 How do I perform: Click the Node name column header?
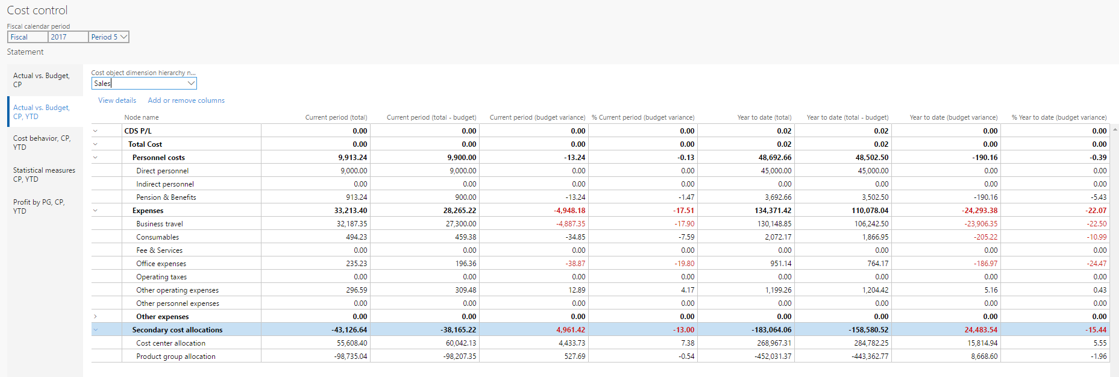[141, 117]
